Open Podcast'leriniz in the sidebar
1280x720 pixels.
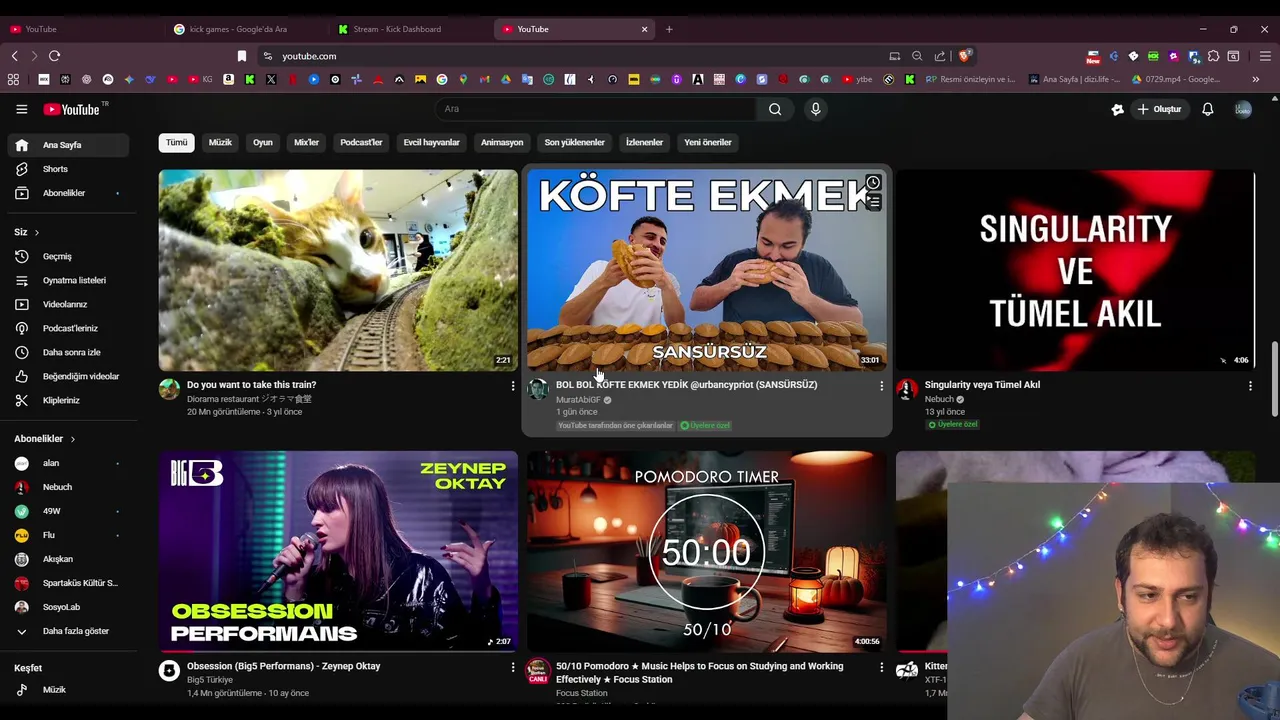tap(68, 328)
